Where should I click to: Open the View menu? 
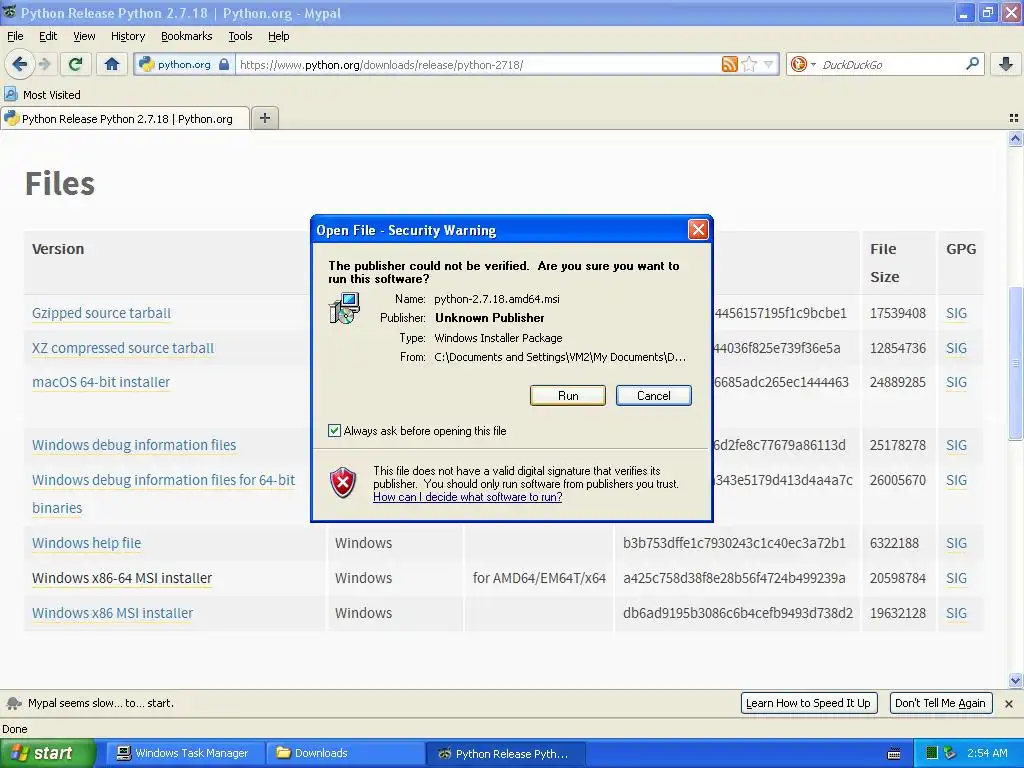[84, 36]
